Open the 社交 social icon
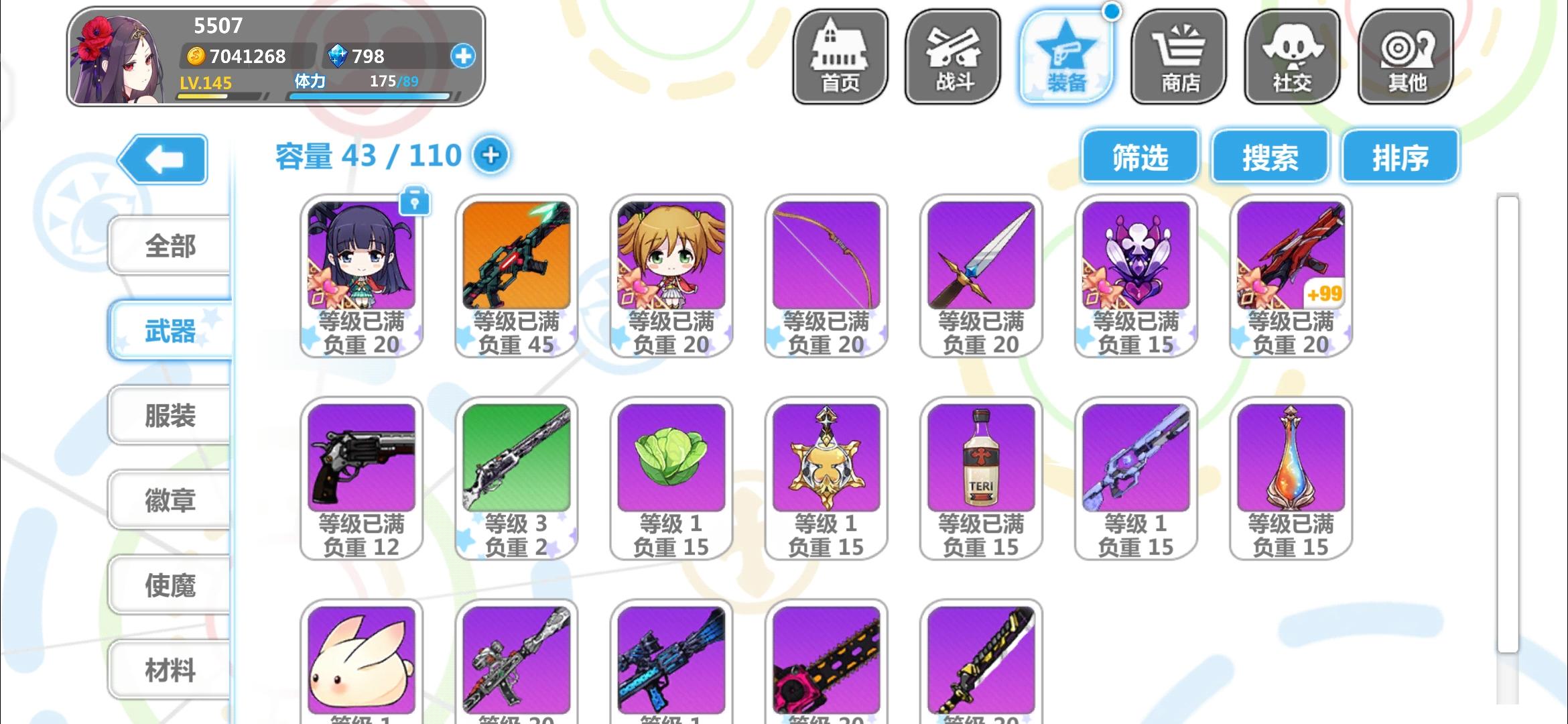The width and height of the screenshot is (1568, 724). click(1293, 56)
